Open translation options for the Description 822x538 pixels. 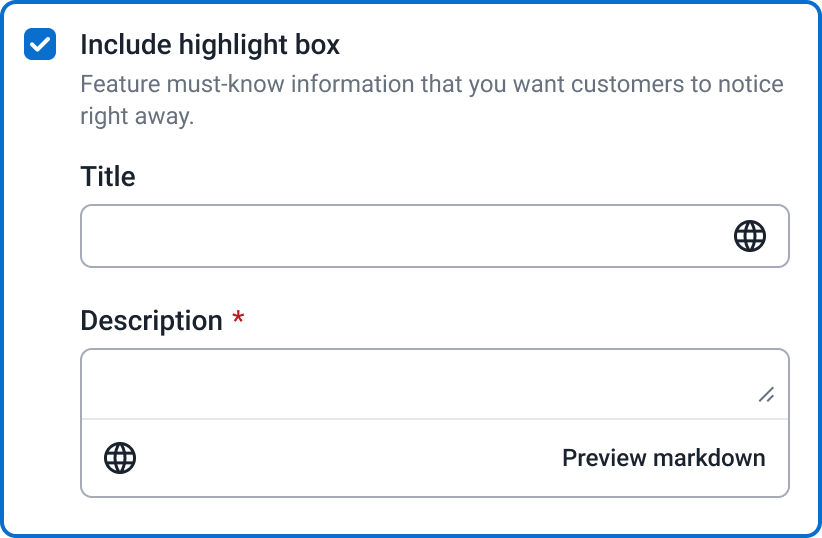click(120, 458)
